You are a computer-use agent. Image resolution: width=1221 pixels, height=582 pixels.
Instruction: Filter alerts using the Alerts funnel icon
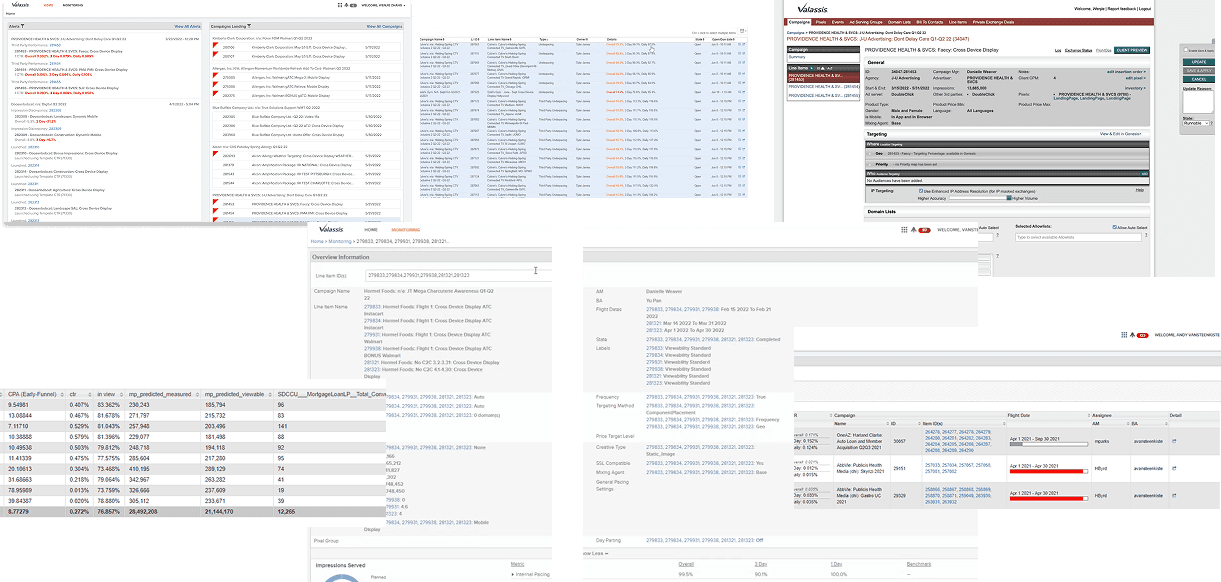pyautogui.click(x=23, y=26)
